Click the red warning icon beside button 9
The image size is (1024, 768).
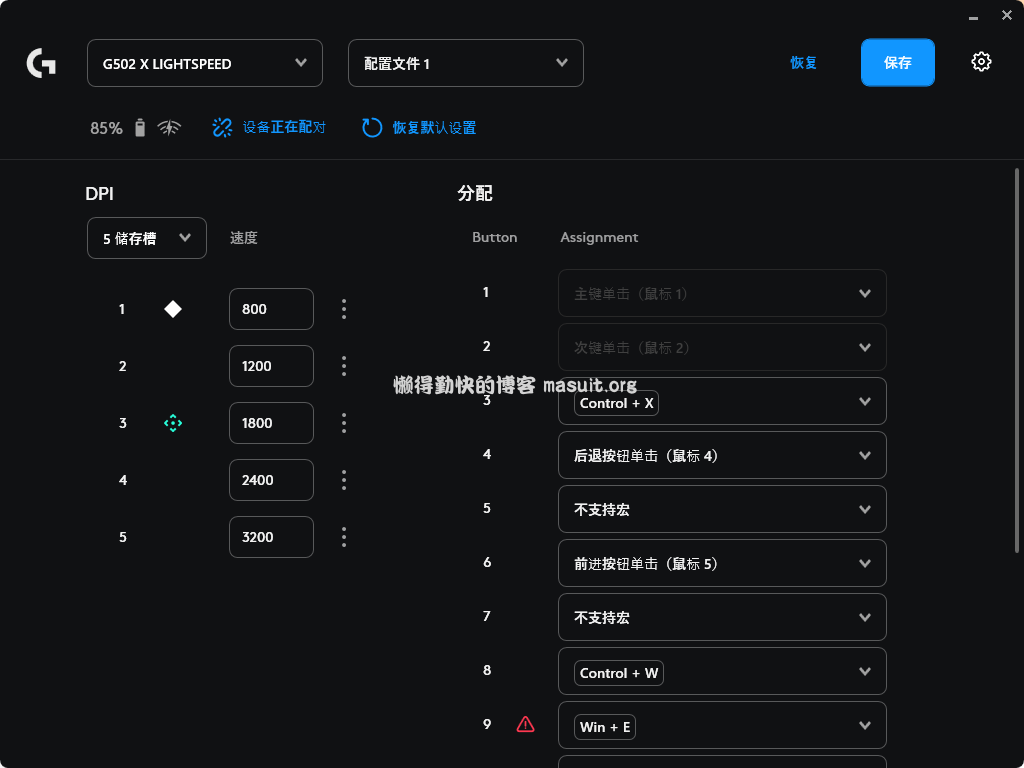[x=525, y=724]
